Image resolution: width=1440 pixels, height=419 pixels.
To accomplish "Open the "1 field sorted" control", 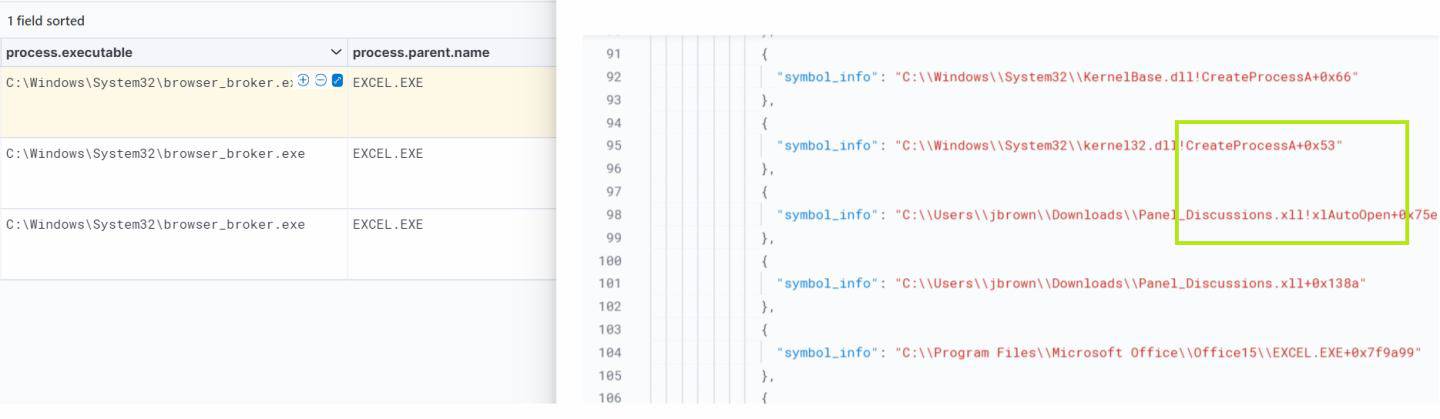I will 45,21.
